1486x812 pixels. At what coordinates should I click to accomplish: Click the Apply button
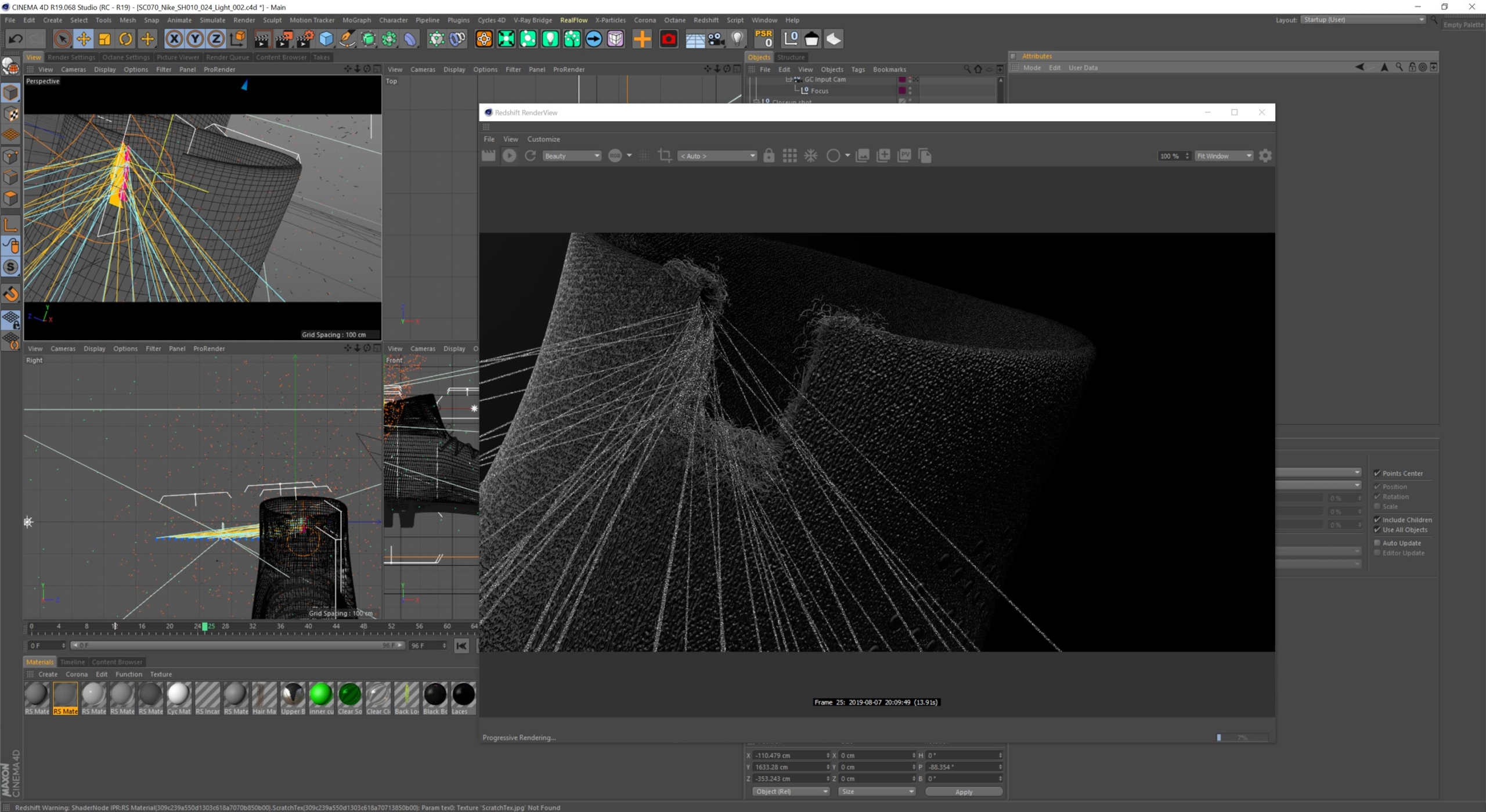(x=964, y=792)
